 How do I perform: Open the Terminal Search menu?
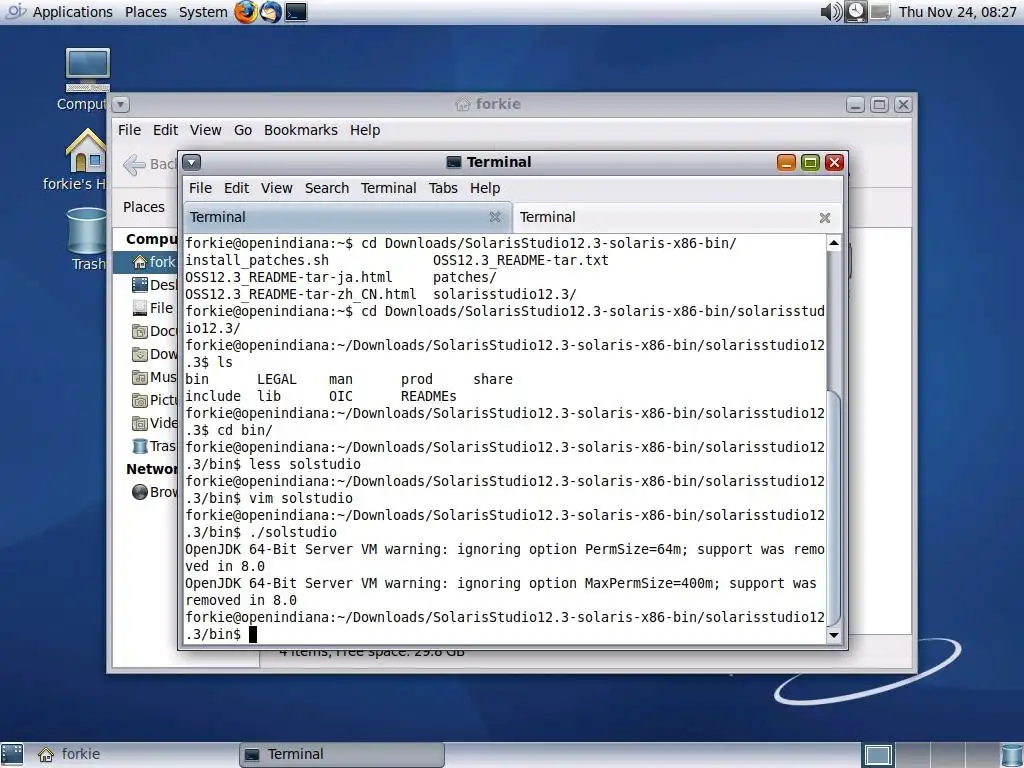click(327, 188)
